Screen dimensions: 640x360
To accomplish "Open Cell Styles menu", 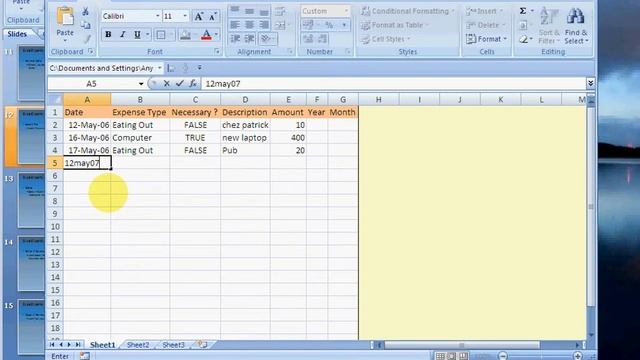I will (x=386, y=39).
